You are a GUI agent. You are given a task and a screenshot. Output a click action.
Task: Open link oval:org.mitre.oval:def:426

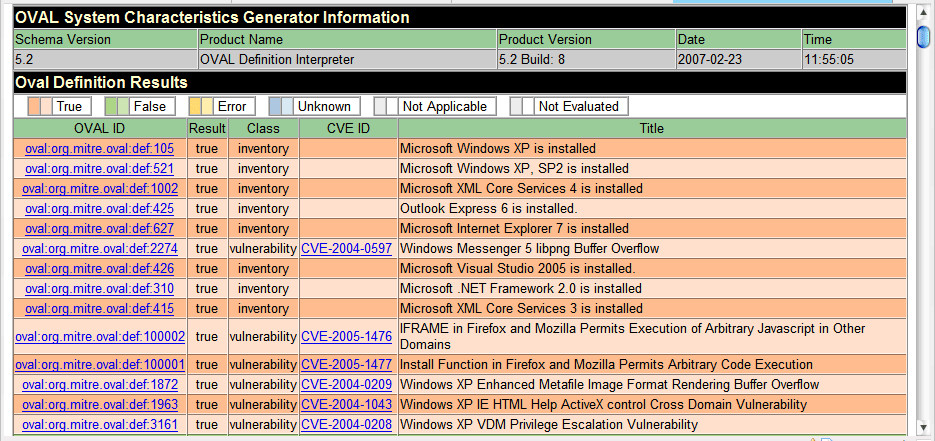tap(99, 269)
